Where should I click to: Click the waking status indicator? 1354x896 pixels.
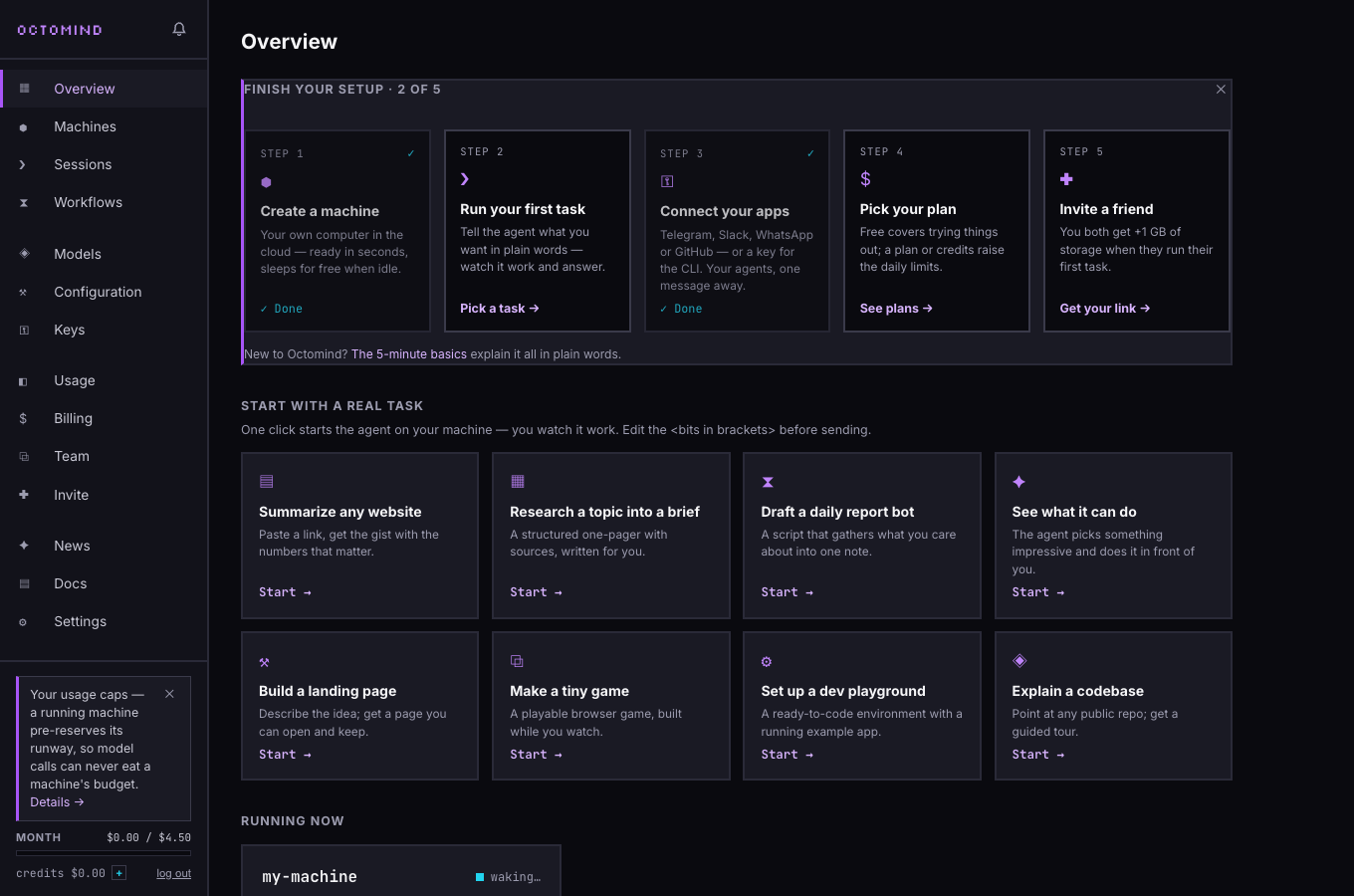click(509, 877)
